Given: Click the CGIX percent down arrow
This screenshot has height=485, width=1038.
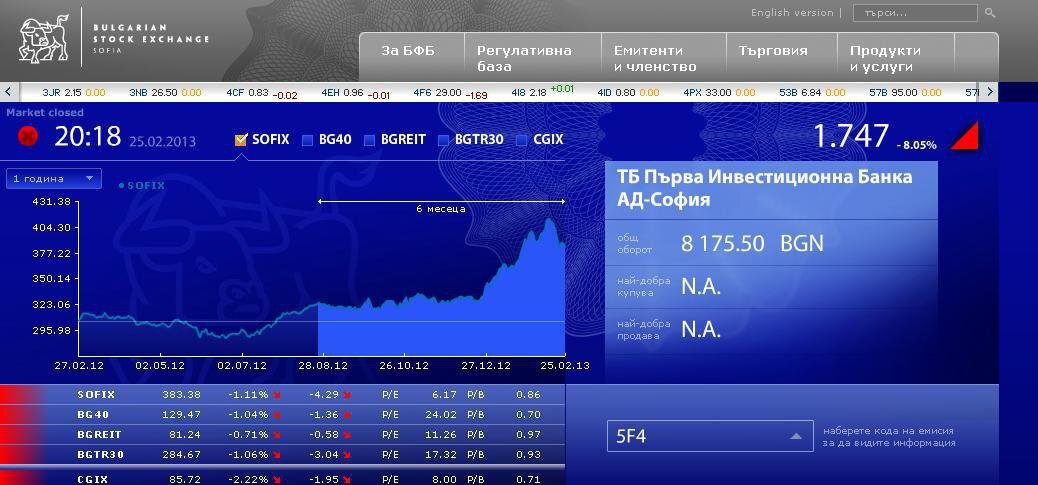Looking at the screenshot, I should coord(277,480).
